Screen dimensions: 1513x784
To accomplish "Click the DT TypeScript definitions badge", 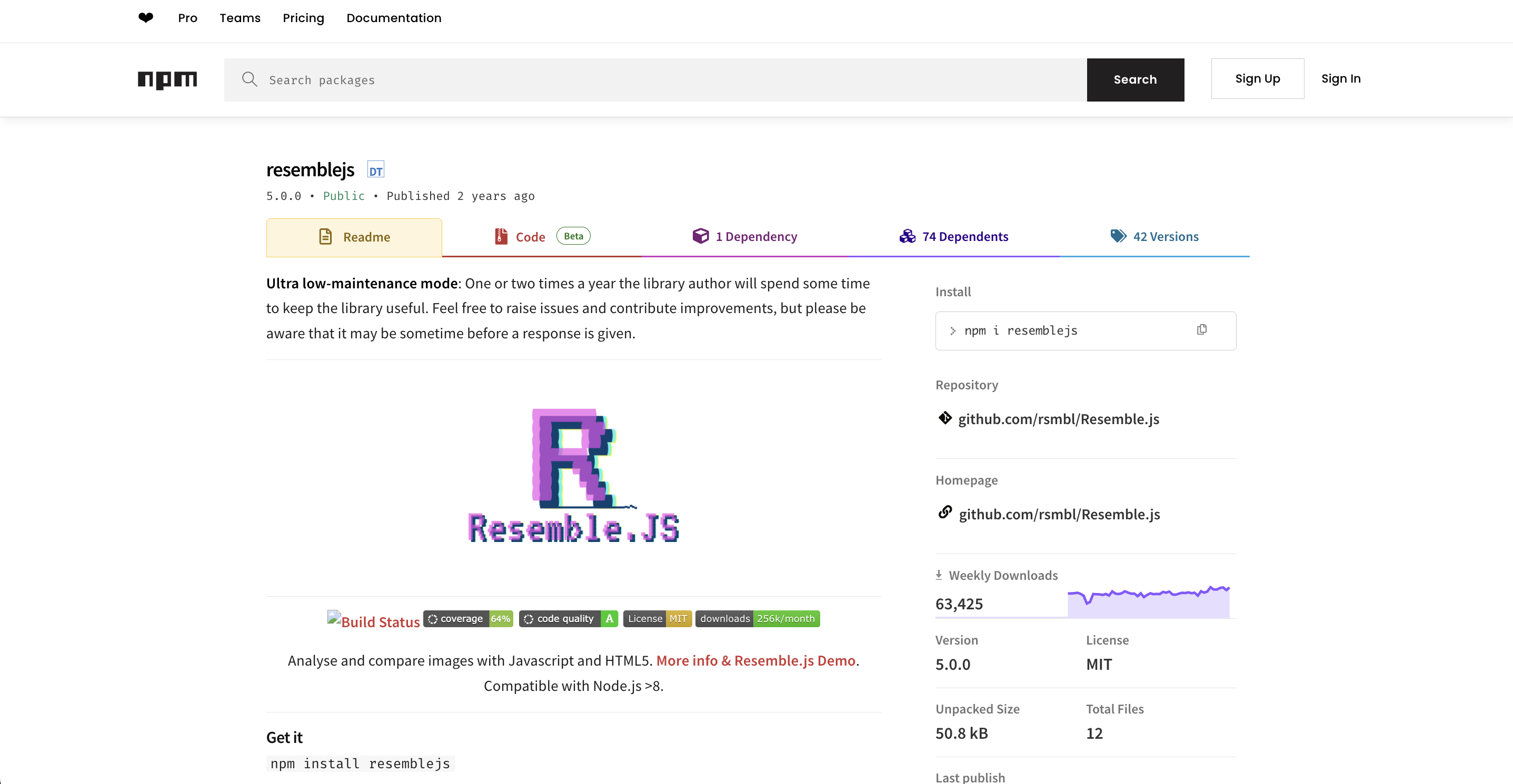I will [x=375, y=170].
